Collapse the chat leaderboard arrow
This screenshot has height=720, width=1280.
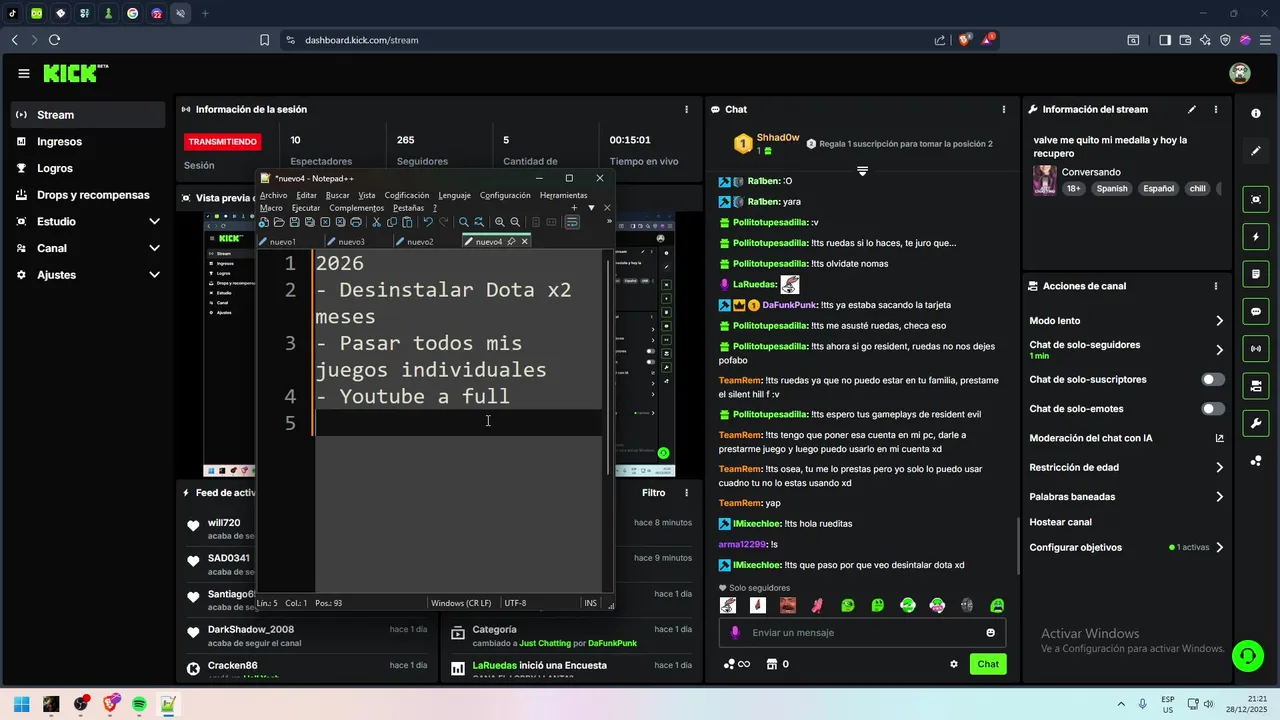pyautogui.click(x=862, y=171)
